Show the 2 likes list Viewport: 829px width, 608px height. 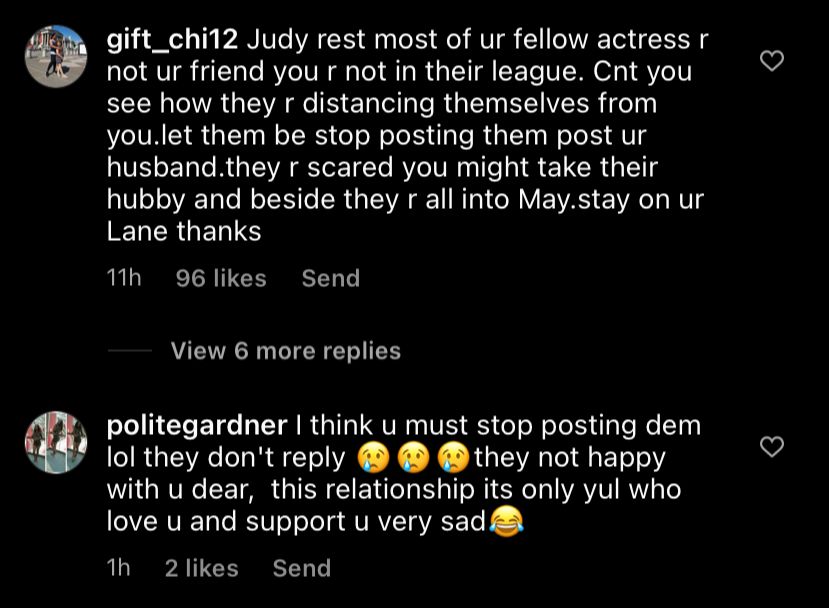201,568
